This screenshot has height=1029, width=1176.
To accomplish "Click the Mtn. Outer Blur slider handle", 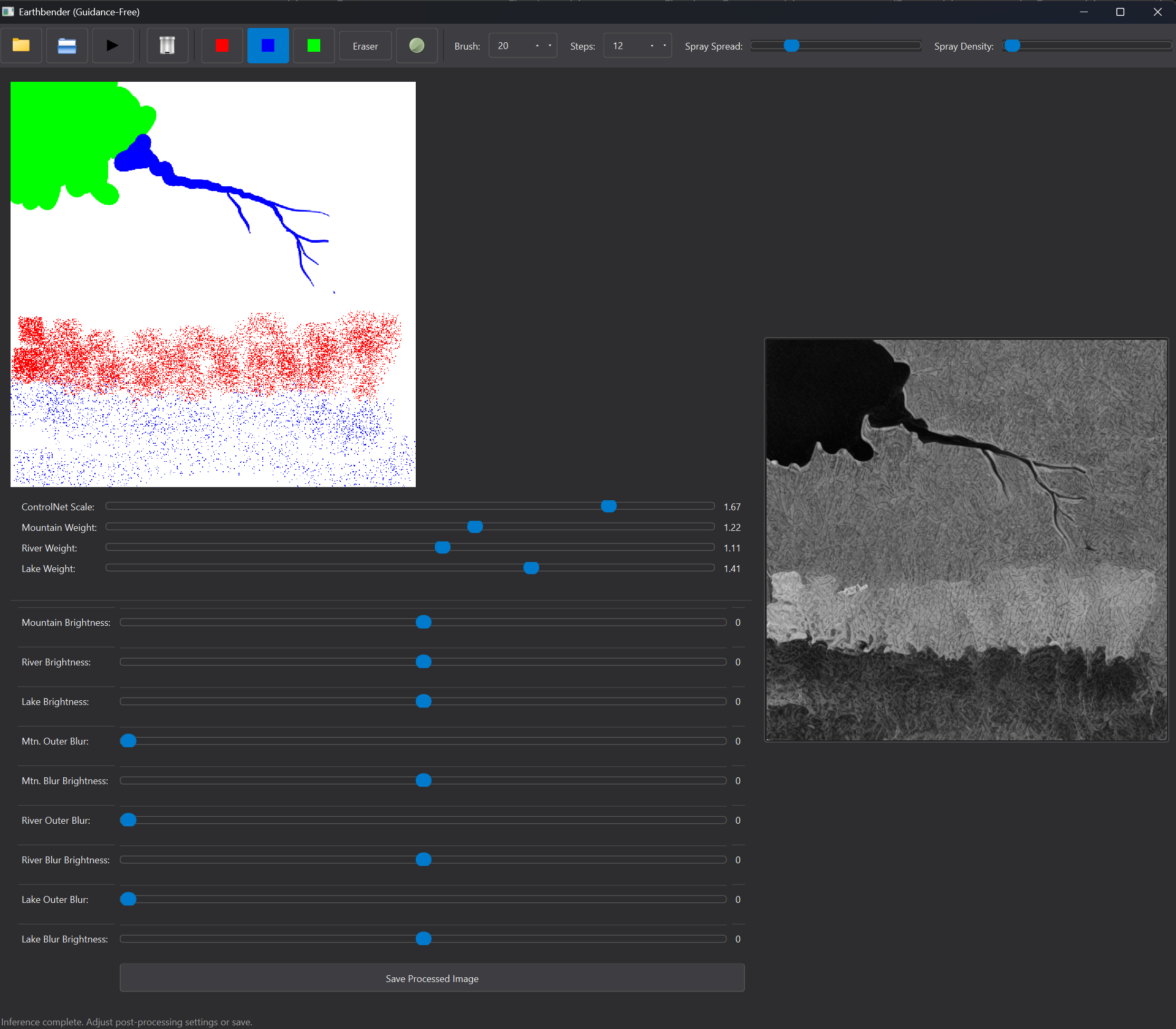I will 128,741.
